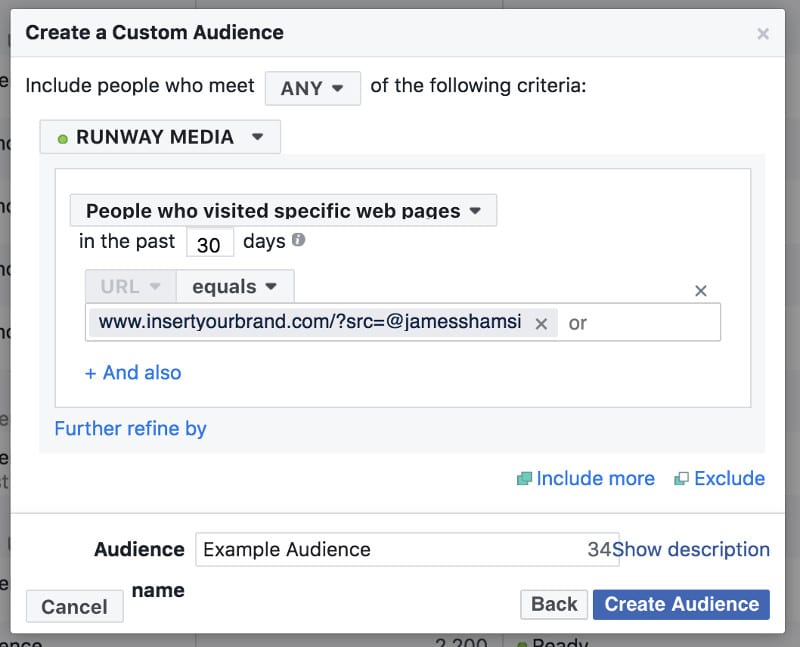Click the info icon next to days
The image size is (800, 647).
pyautogui.click(x=298, y=240)
